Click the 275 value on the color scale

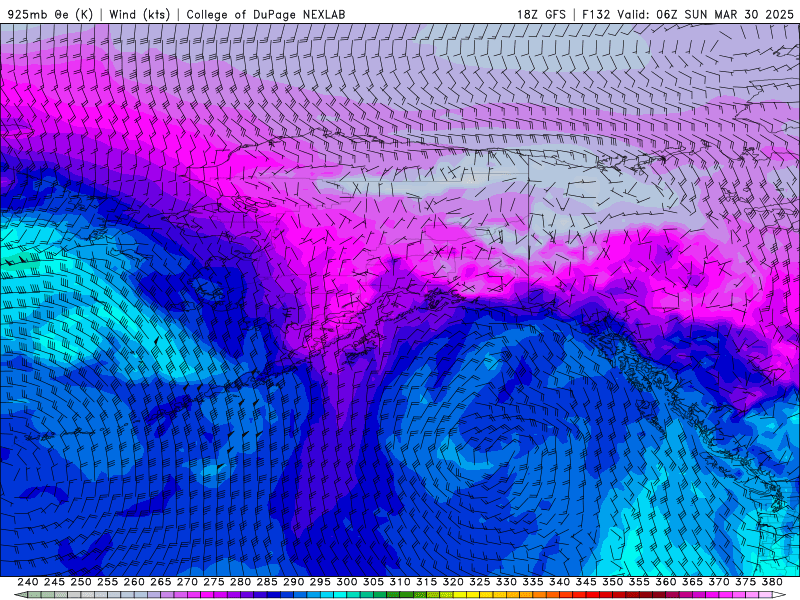tap(213, 582)
